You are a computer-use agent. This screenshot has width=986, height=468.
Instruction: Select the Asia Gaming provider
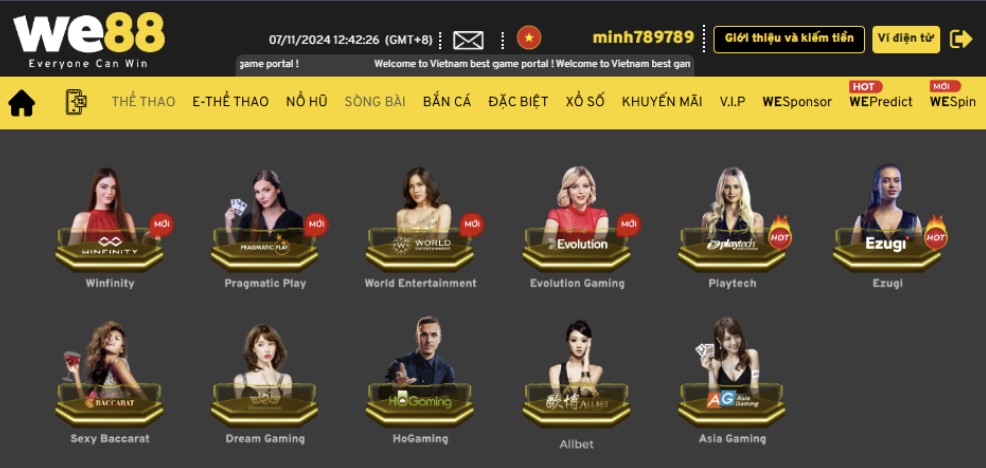(732, 381)
